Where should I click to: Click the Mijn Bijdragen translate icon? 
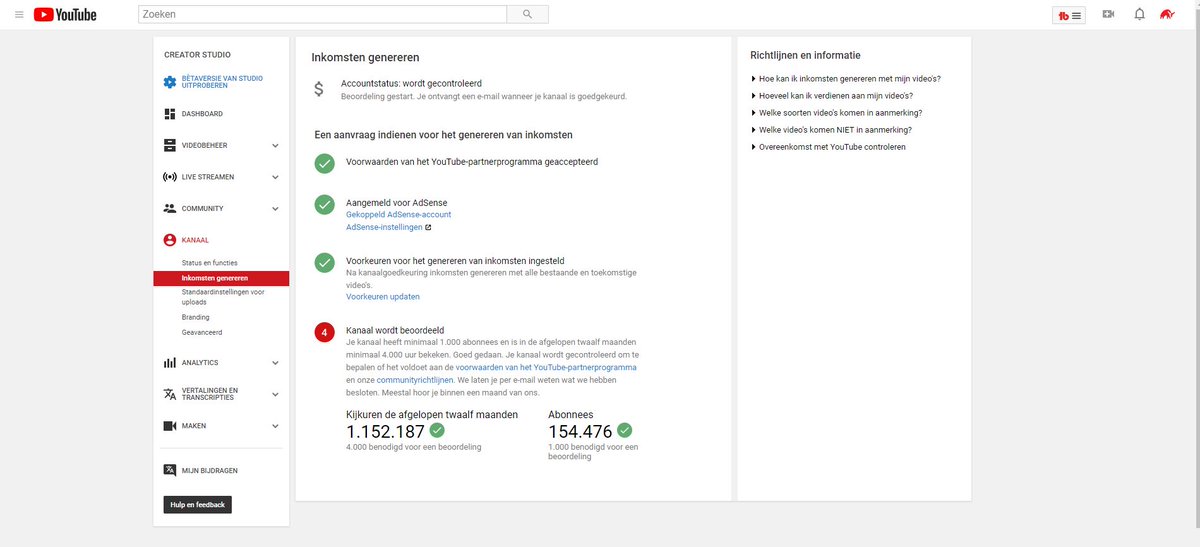pyautogui.click(x=169, y=470)
